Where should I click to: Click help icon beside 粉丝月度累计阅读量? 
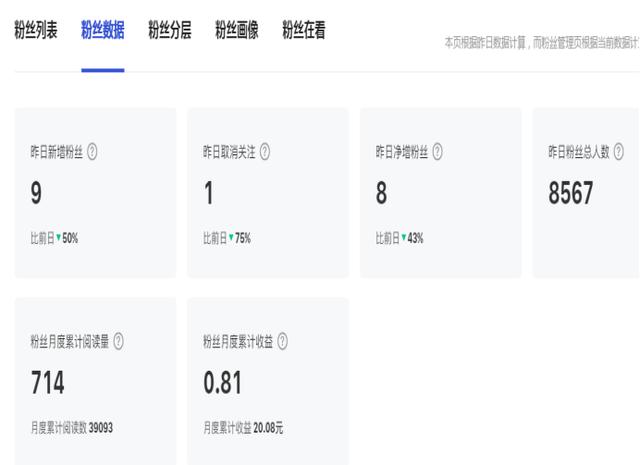click(x=119, y=341)
